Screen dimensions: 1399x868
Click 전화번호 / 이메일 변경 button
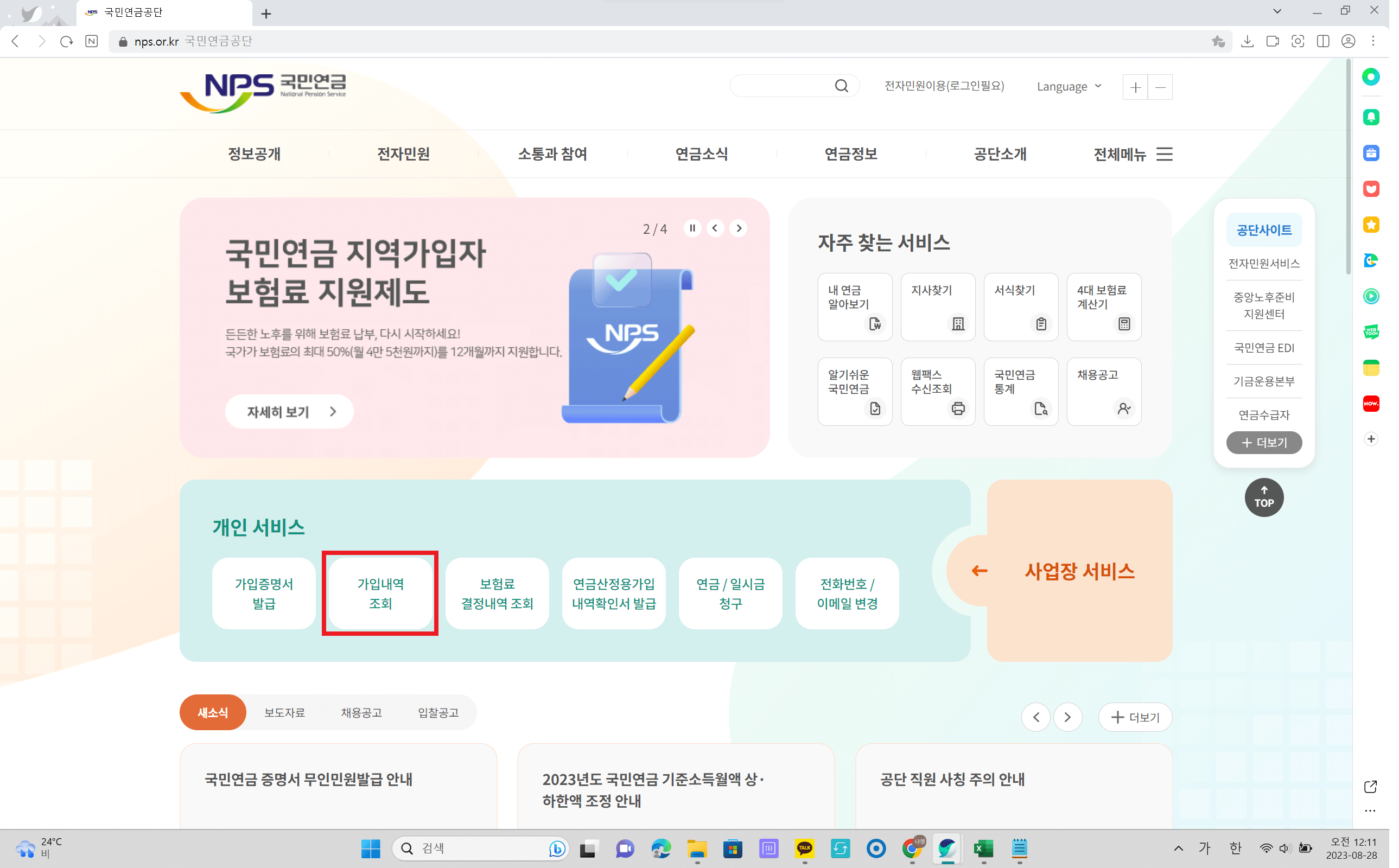(x=847, y=593)
